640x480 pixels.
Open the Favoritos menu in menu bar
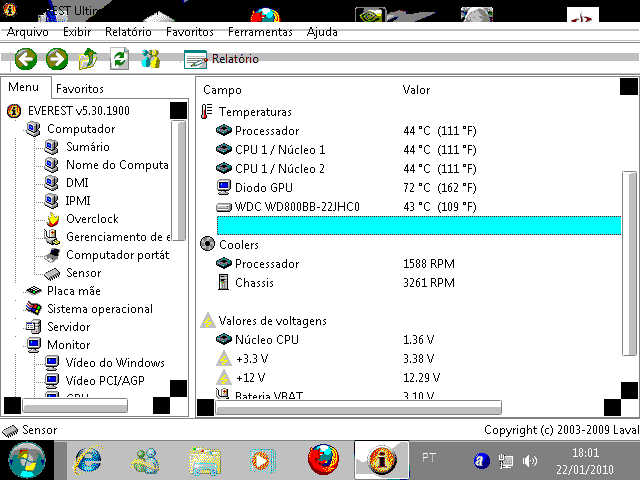[x=189, y=32]
